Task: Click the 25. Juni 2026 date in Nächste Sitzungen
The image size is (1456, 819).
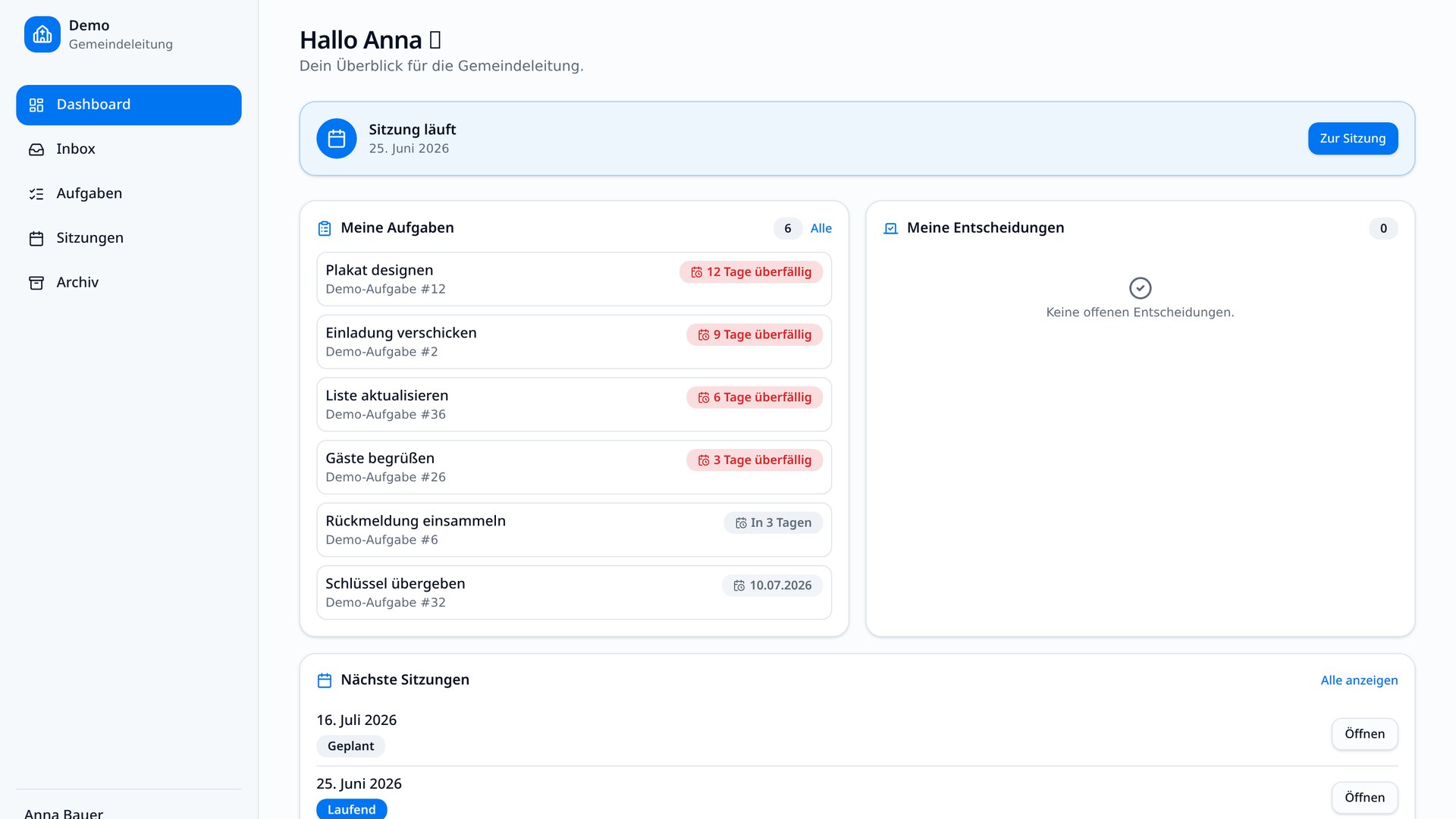Action: coord(359,784)
